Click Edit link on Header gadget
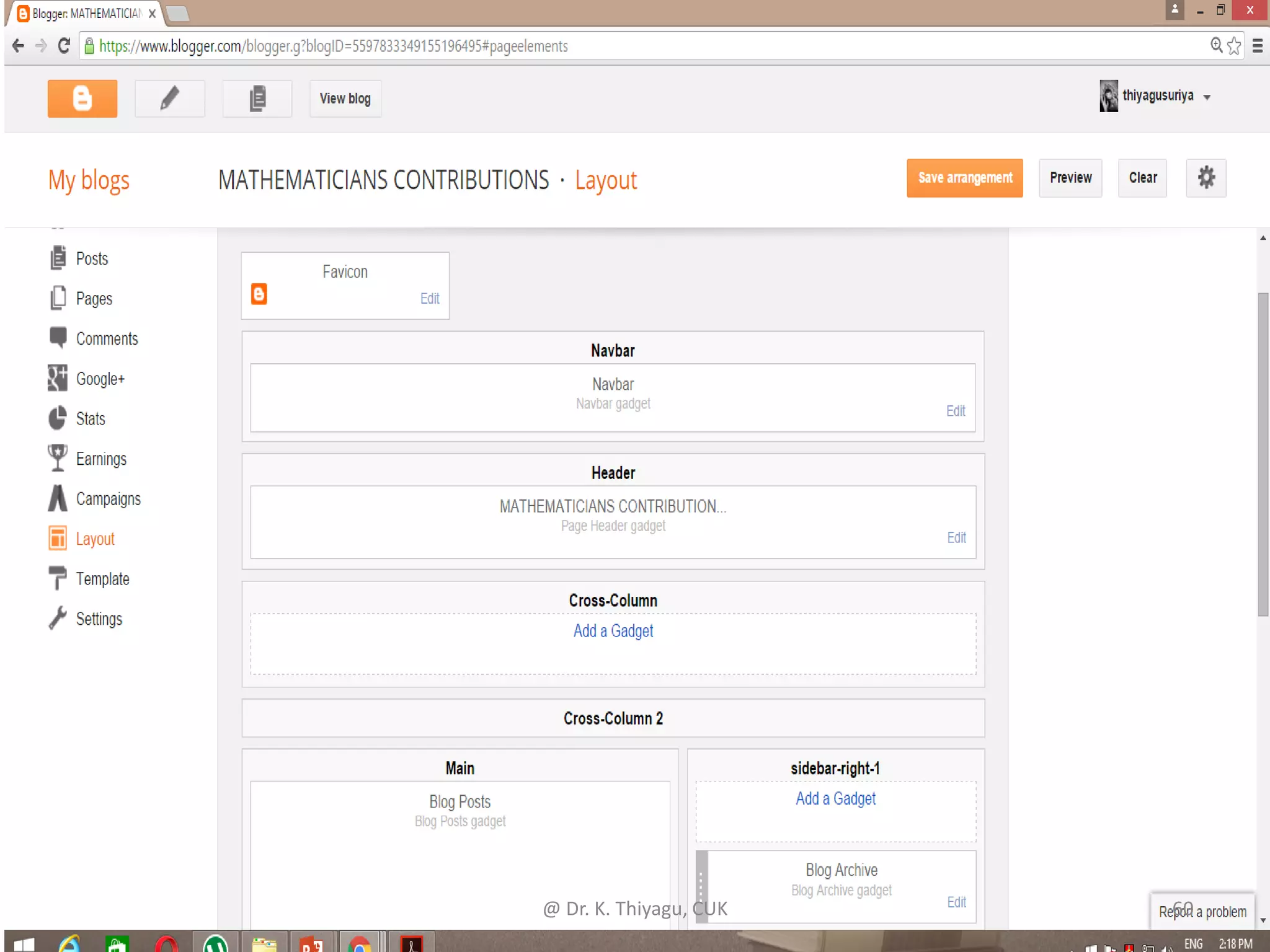The image size is (1270, 952). pos(956,537)
